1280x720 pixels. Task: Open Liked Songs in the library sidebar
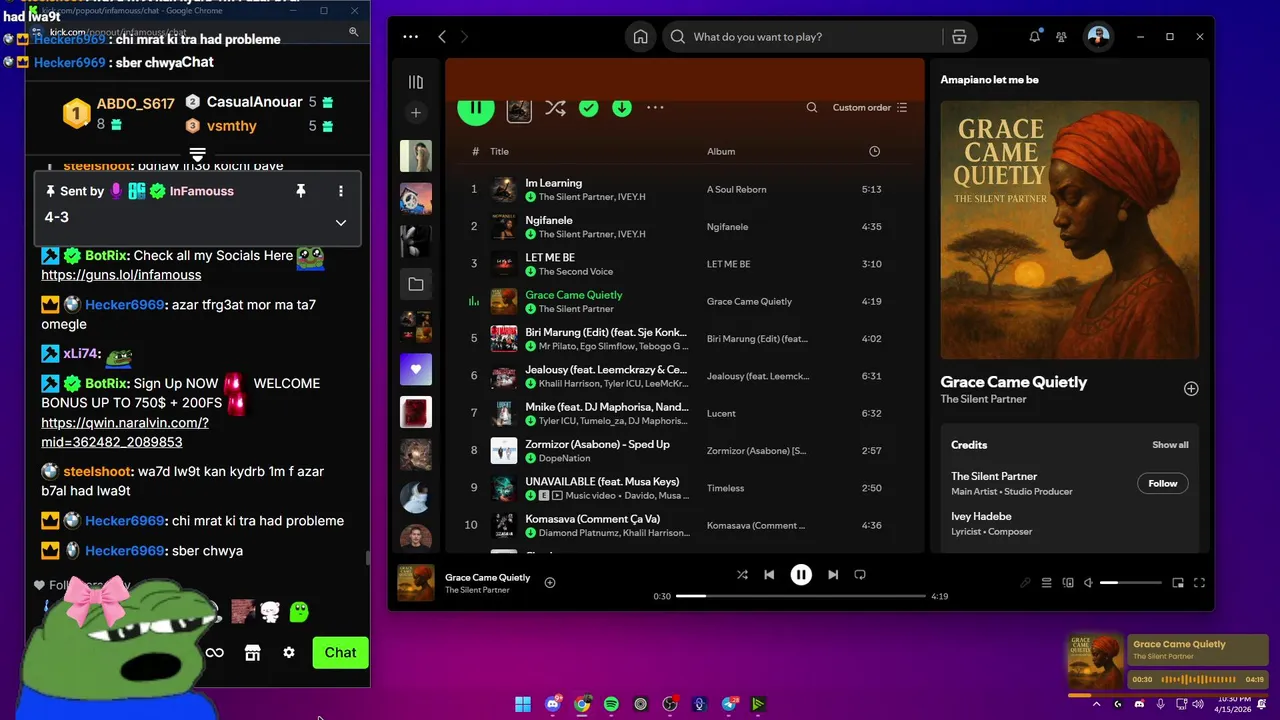[x=416, y=370]
